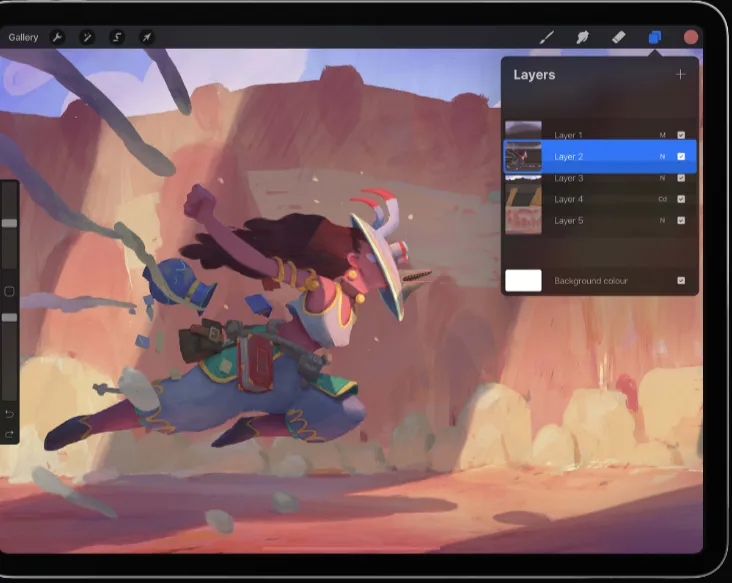Select the Eraser tool
732x583 pixels.
click(619, 37)
